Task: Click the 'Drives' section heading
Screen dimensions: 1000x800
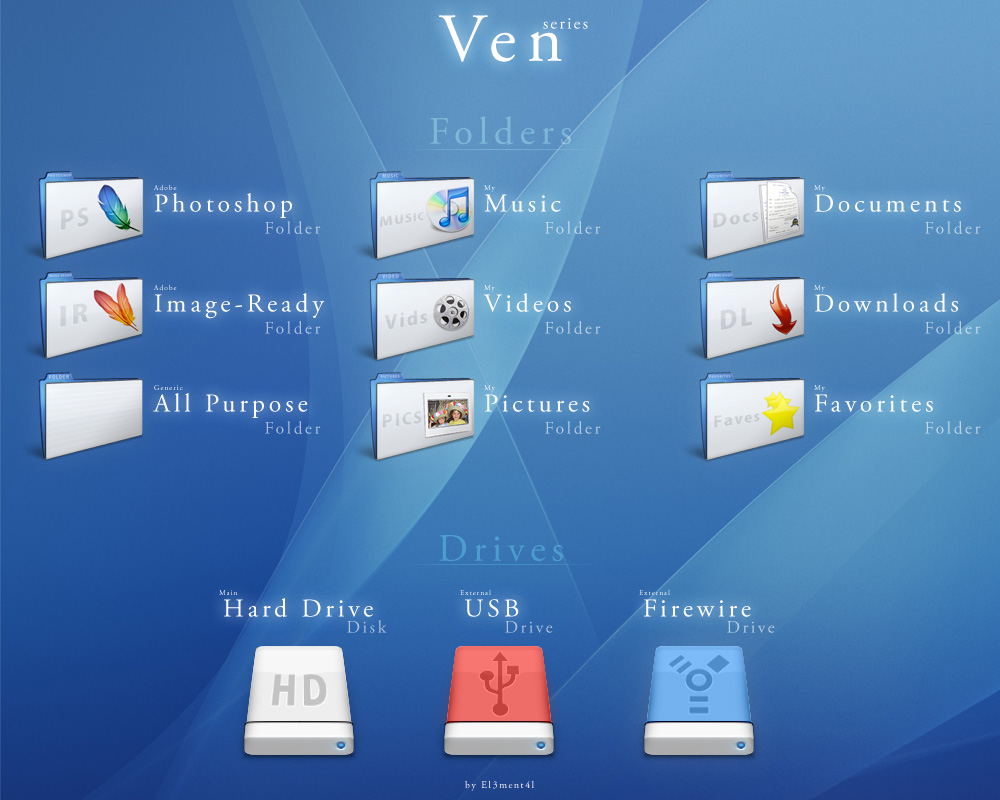Action: tap(503, 549)
